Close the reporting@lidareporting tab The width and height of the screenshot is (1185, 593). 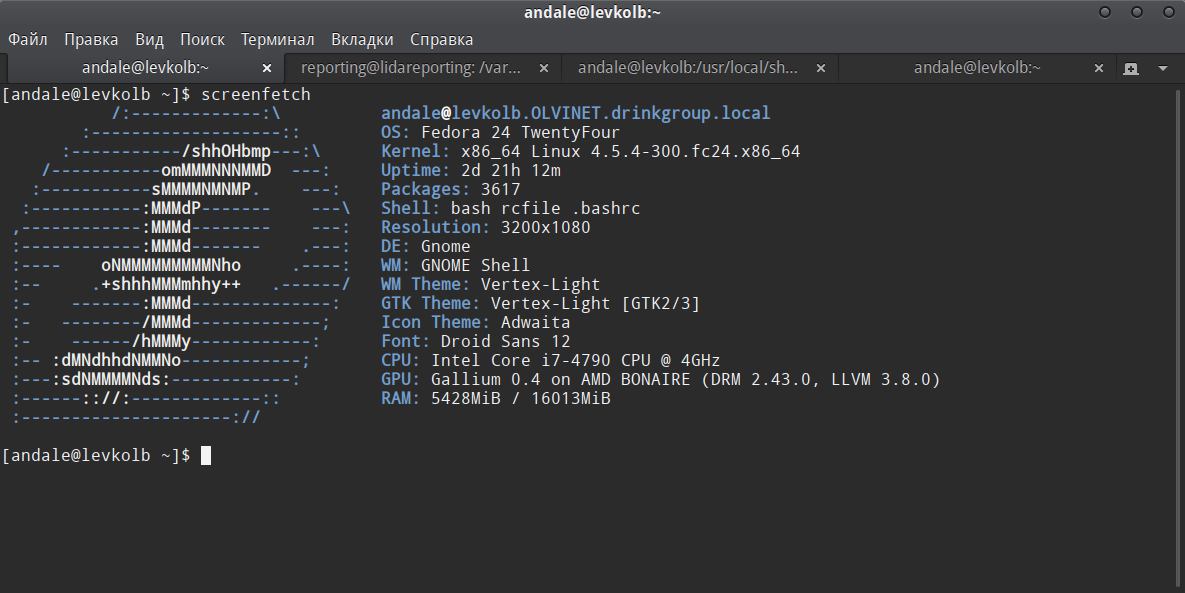[x=543, y=68]
